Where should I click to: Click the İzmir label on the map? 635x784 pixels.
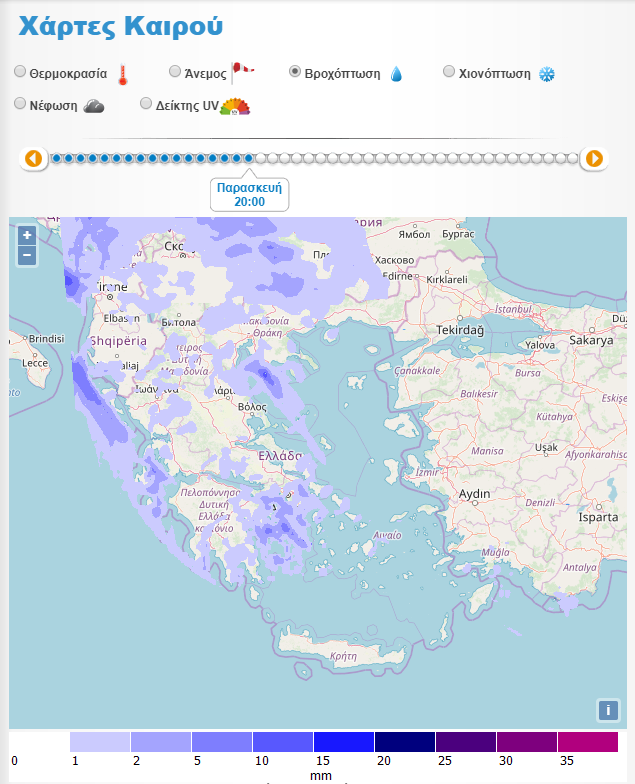pos(427,472)
